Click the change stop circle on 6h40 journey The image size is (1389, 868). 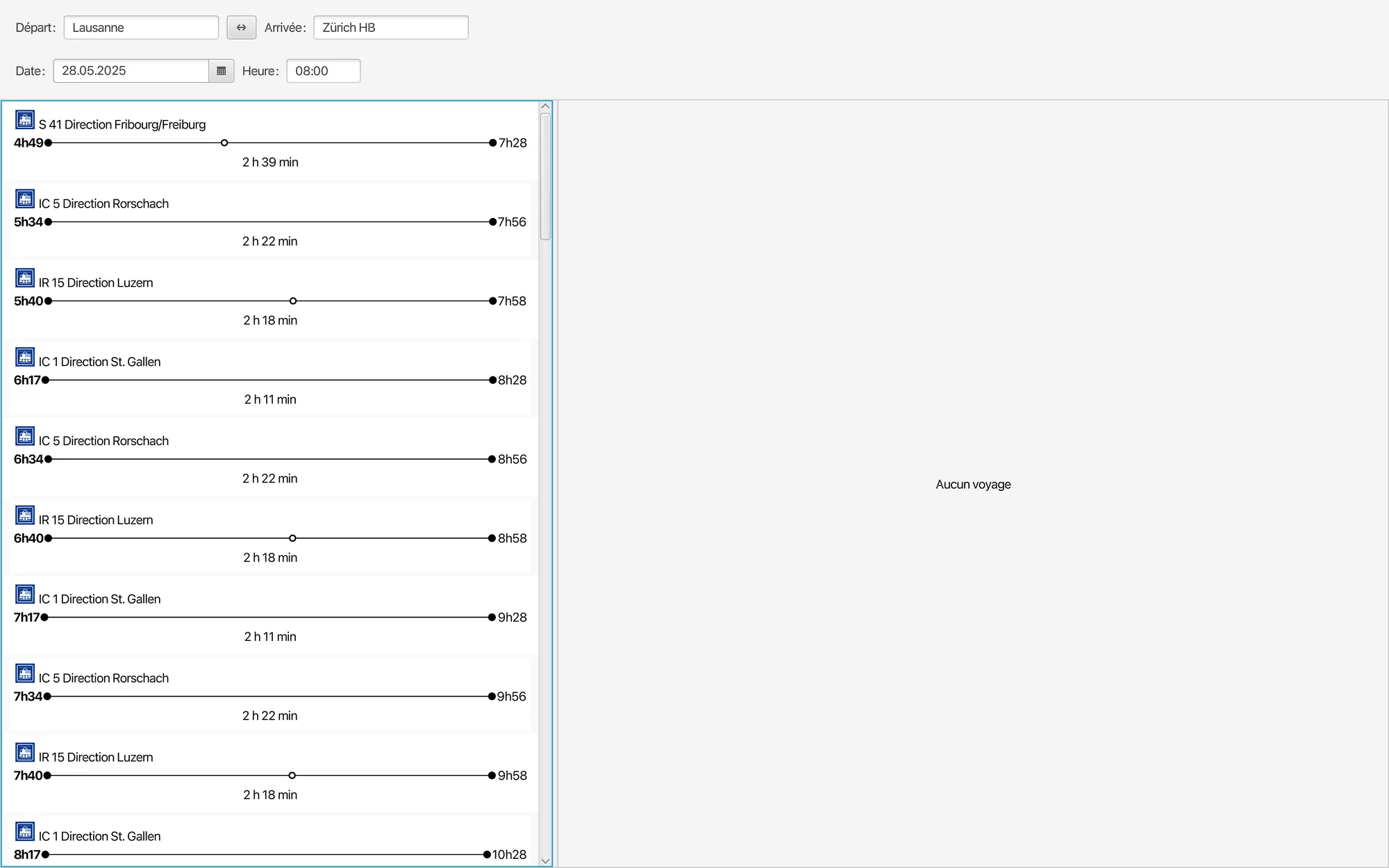point(292,539)
